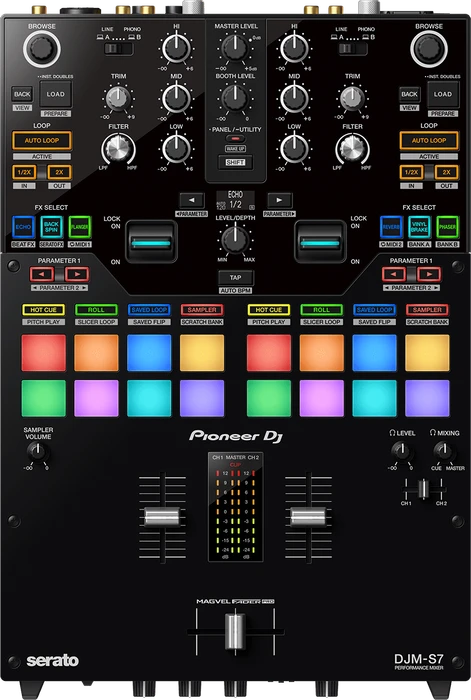This screenshot has width=471, height=700.
Task: Trigger the yellow pad on the right deck
Action: pyautogui.click(x=427, y=353)
